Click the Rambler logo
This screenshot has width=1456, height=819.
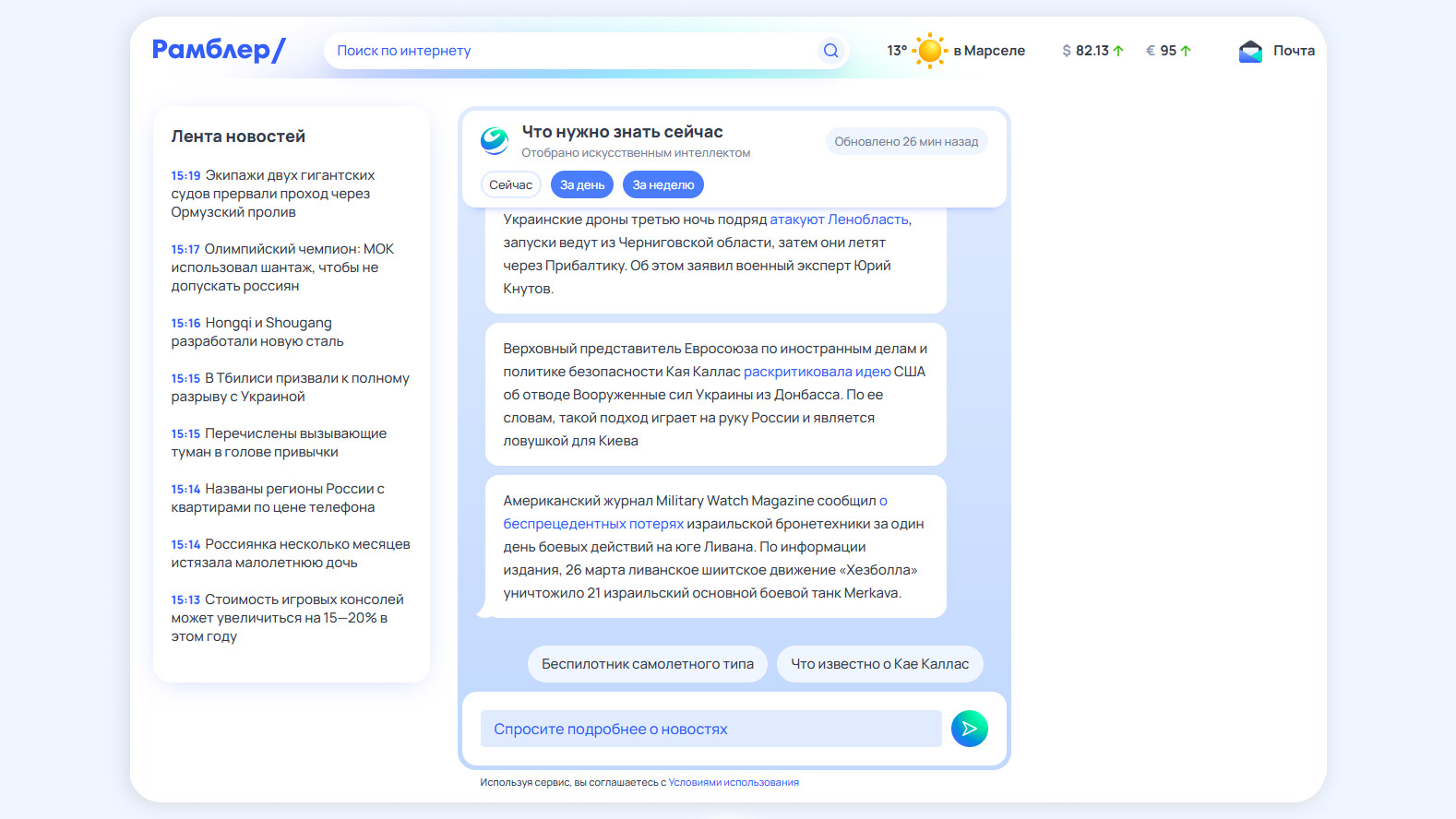point(219,50)
